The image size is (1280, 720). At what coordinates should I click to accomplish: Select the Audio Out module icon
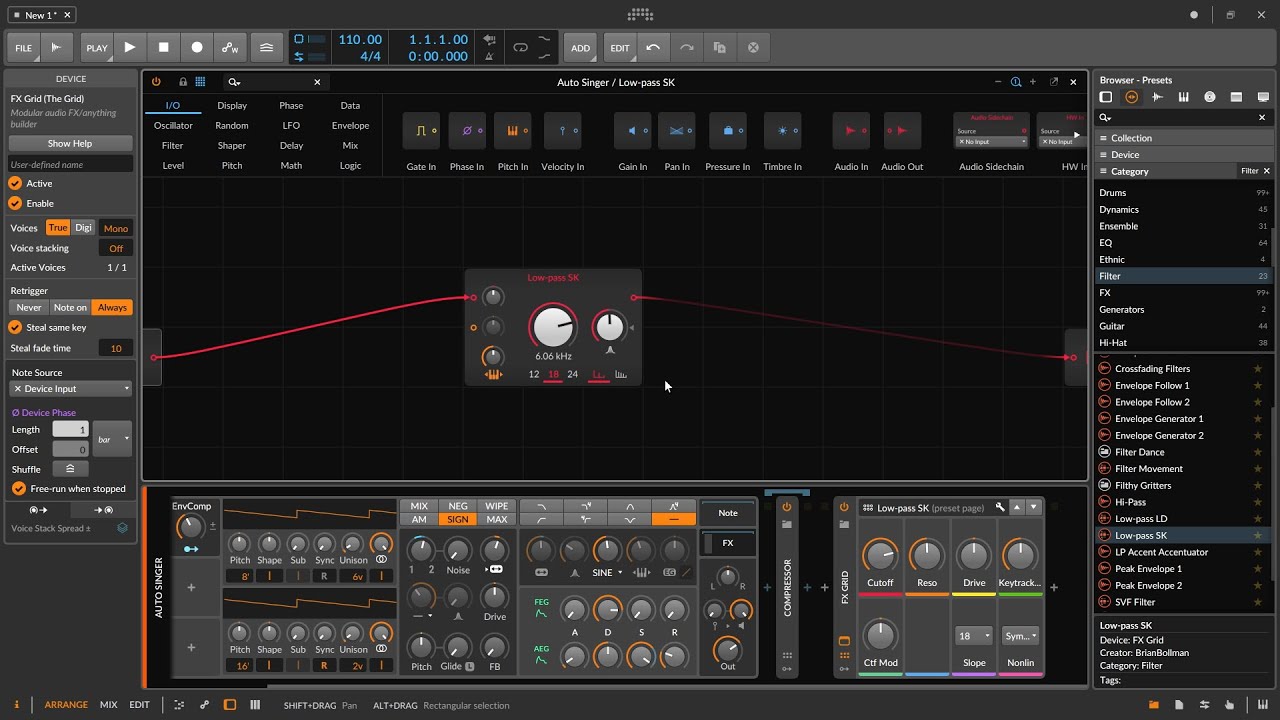click(x=902, y=131)
